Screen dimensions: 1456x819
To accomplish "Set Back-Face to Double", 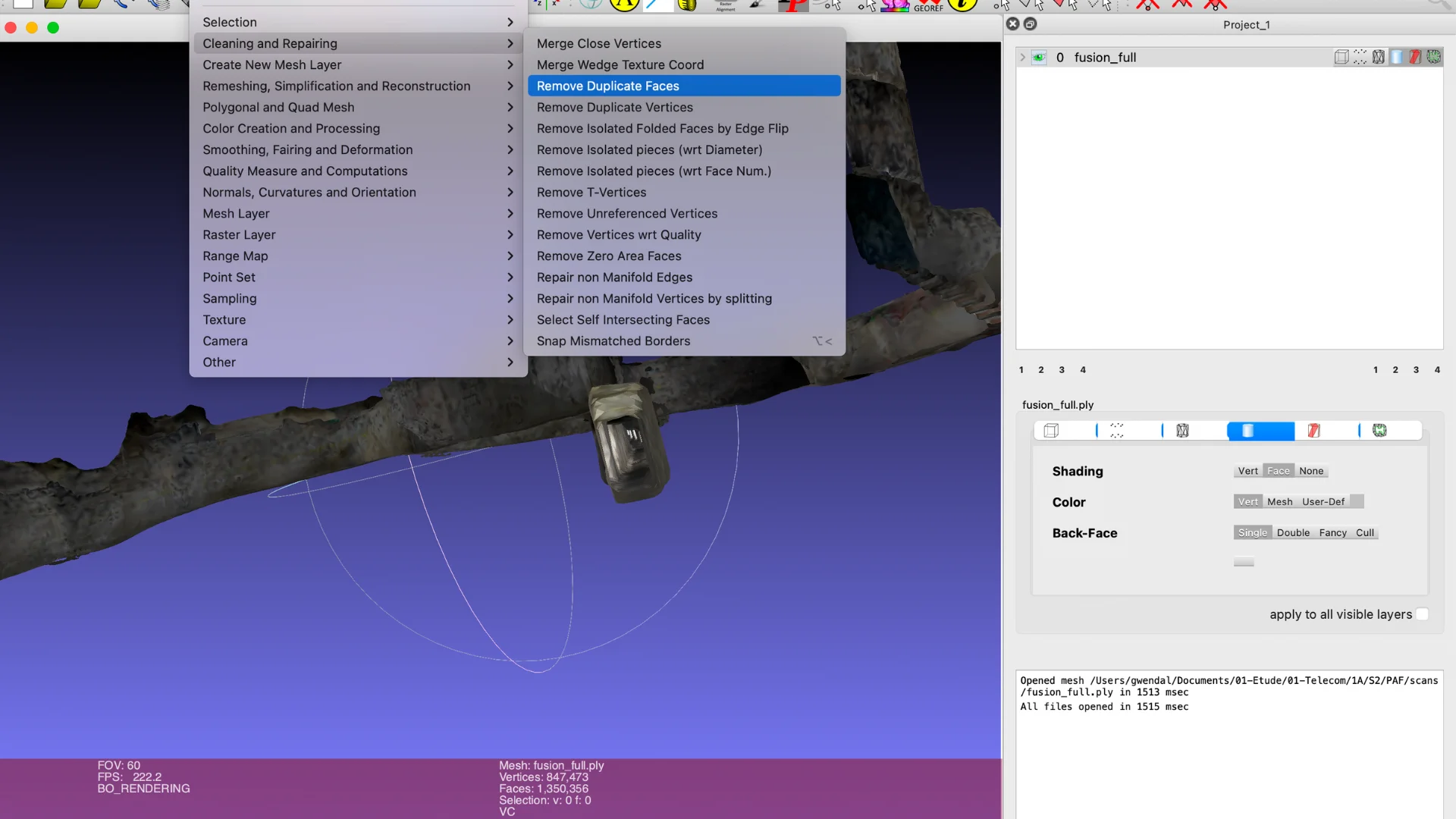I will click(x=1293, y=533).
